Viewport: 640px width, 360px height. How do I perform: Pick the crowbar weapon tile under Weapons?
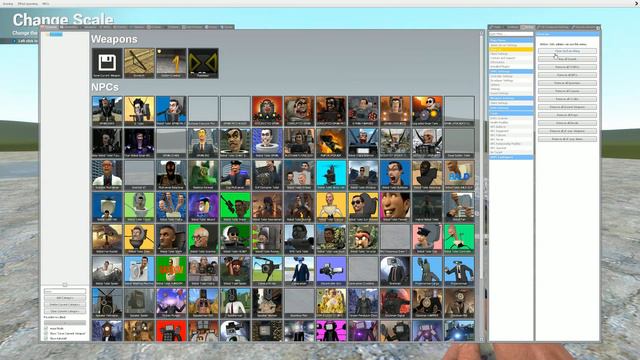(139, 63)
